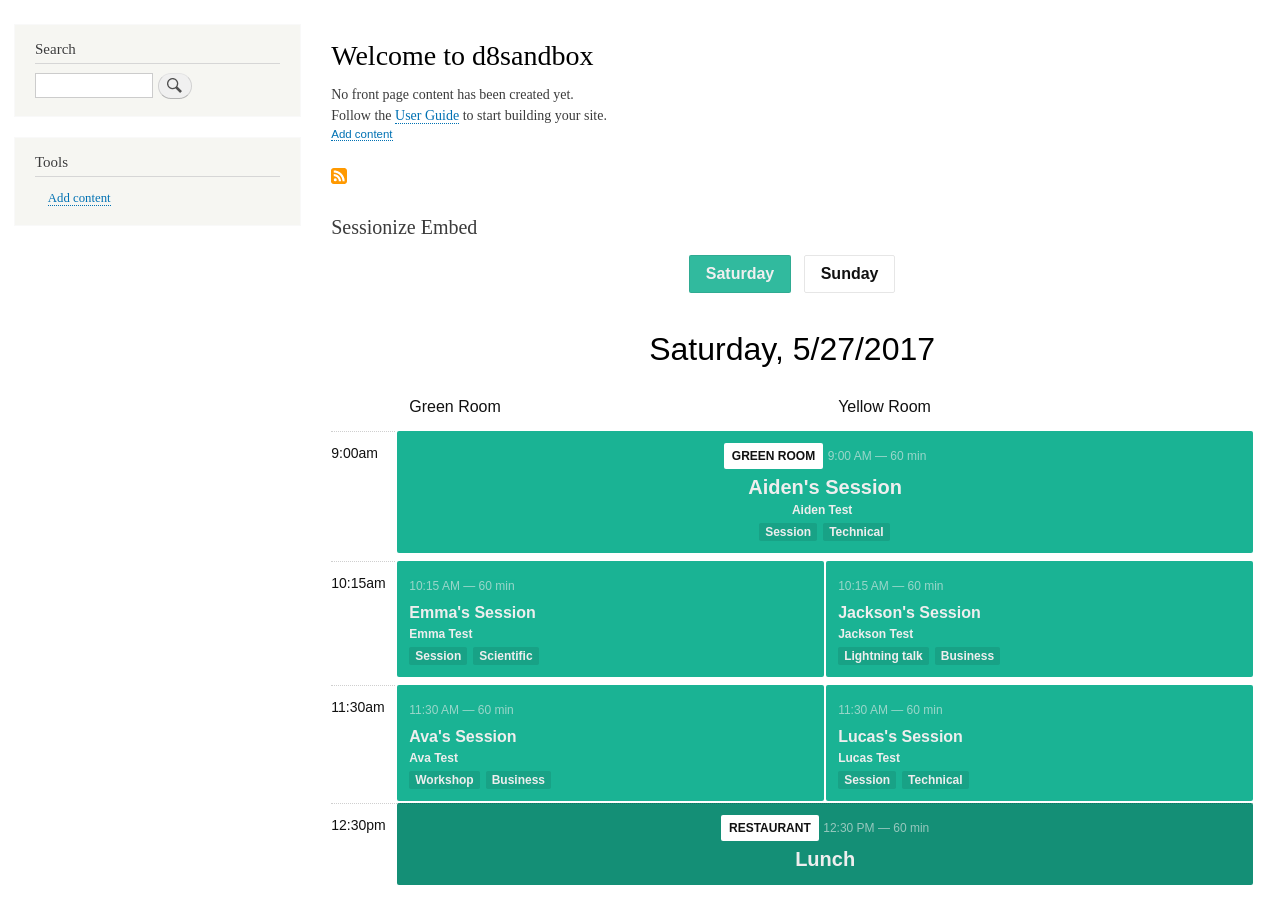Click the Scientific tag on Emma's Session
1267x899 pixels.
[x=505, y=655]
